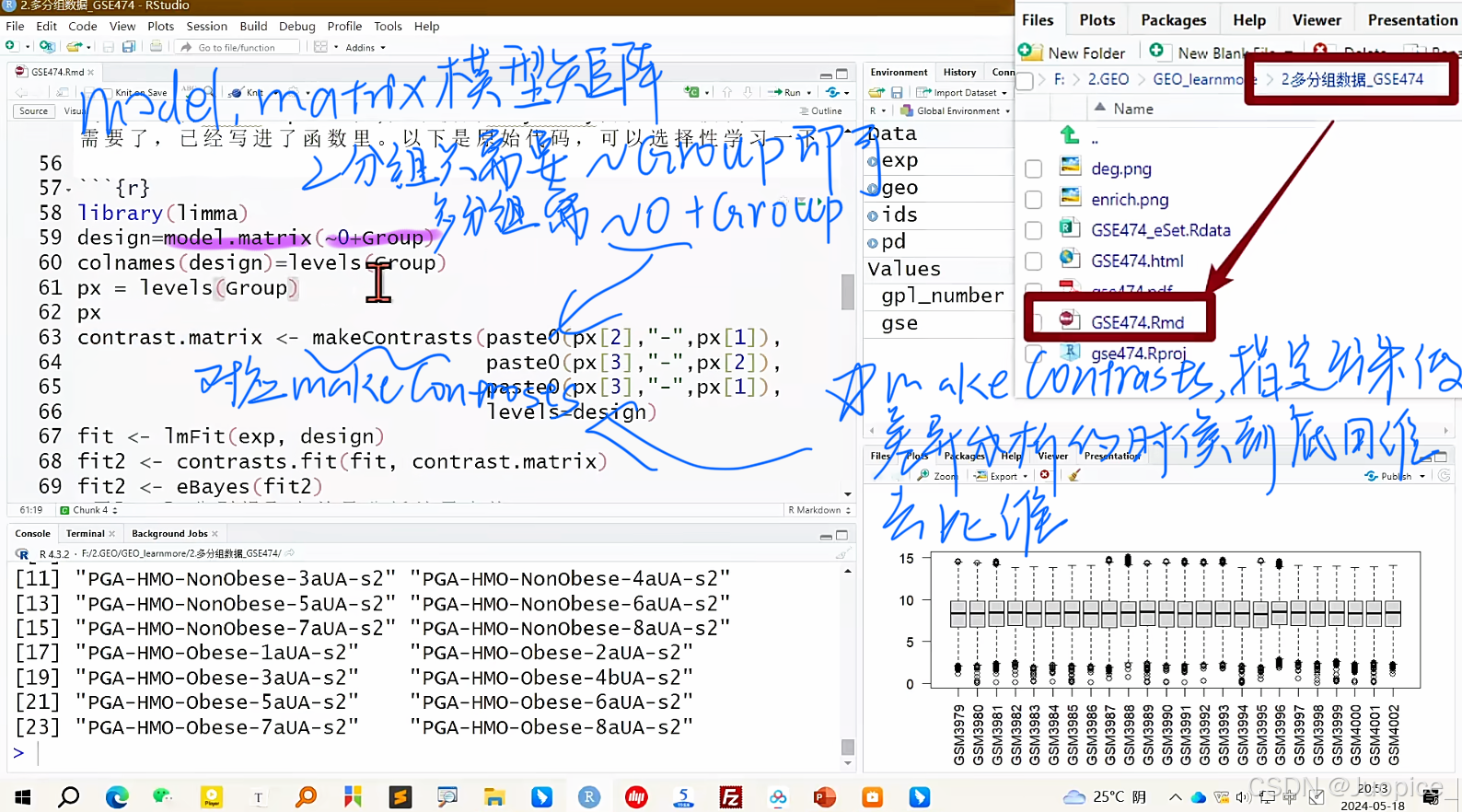Open FileZilla from the taskbar
This screenshot has height=812, width=1462.
pos(730,796)
